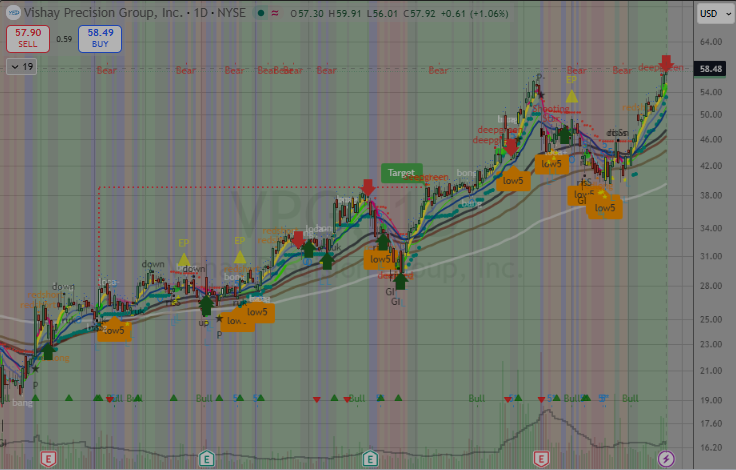This screenshot has width=736, height=470.
Task: Click the 64.00 mark on price scale
Action: click(x=711, y=42)
